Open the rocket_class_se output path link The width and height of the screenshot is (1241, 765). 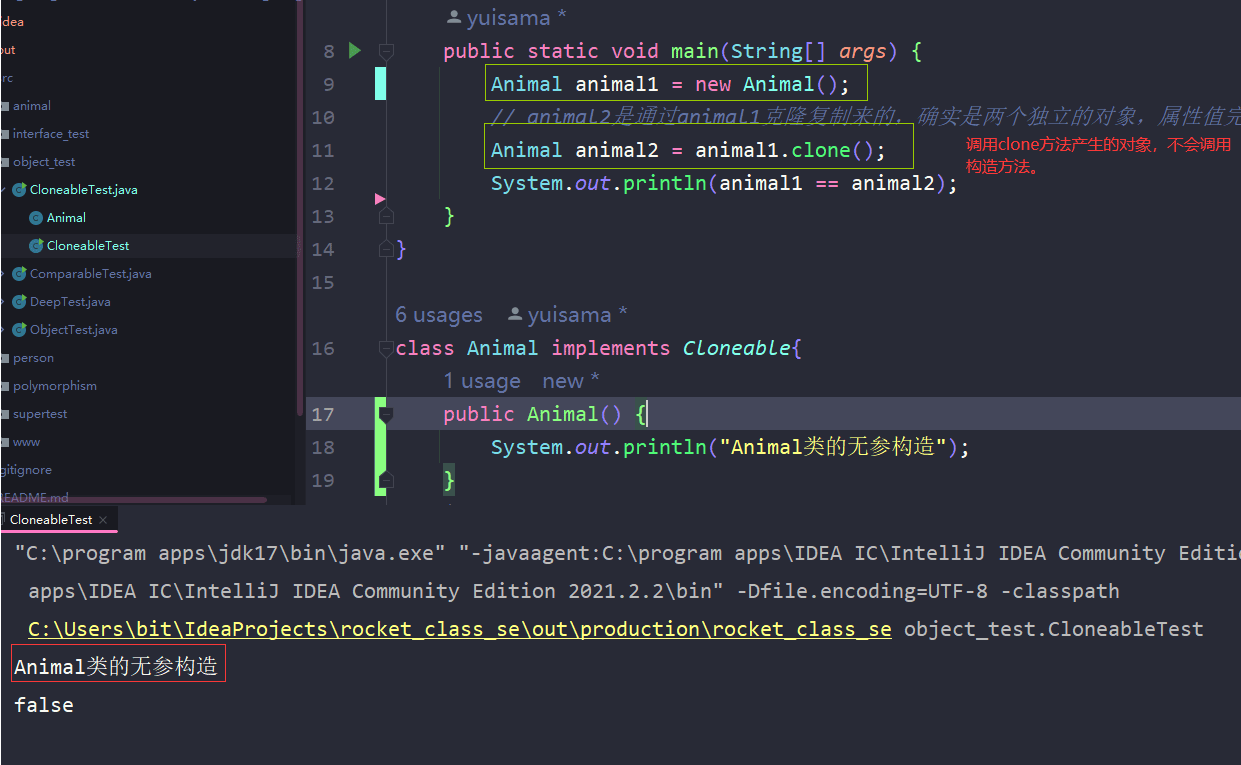(x=459, y=630)
